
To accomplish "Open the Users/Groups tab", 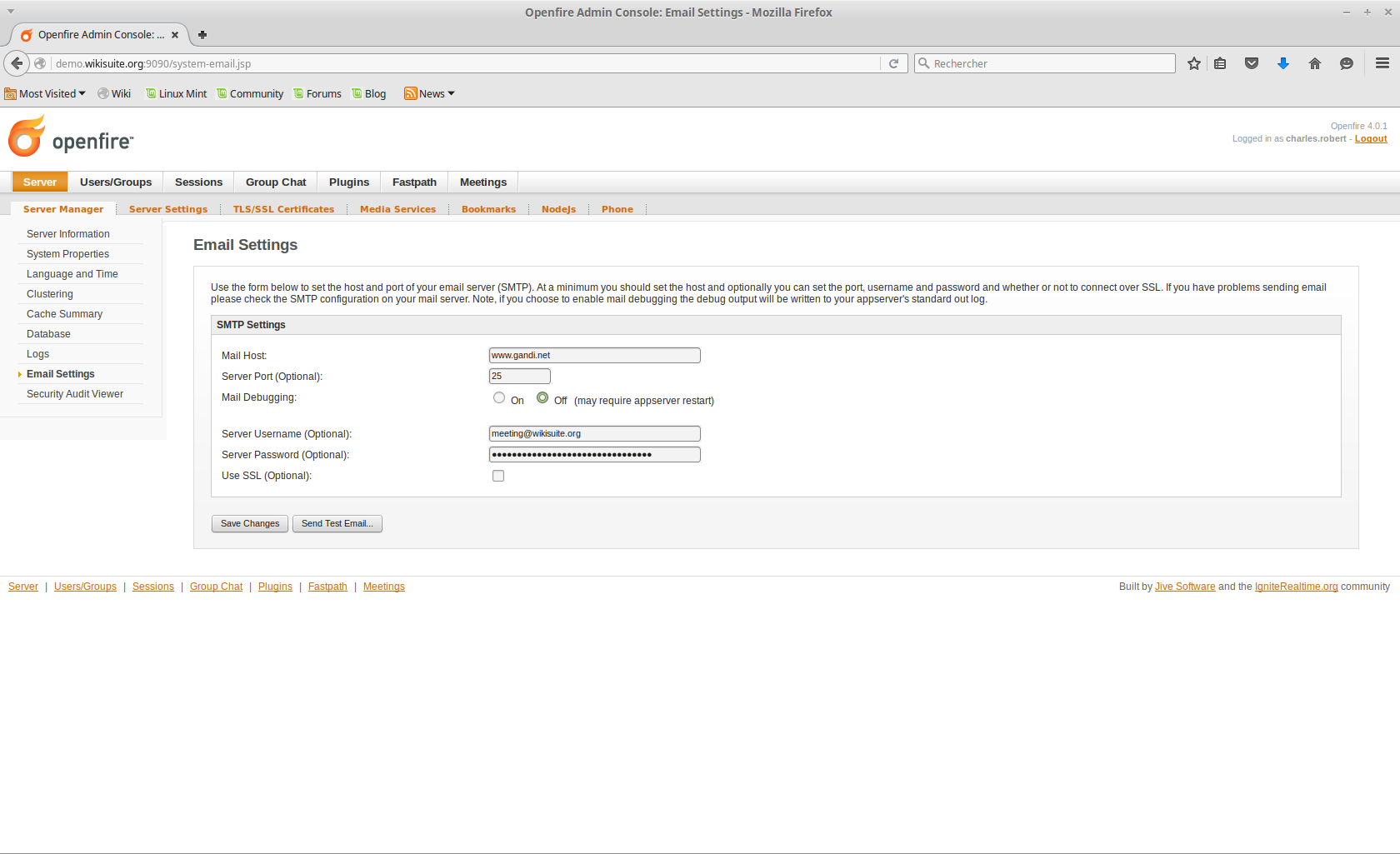I will point(116,182).
